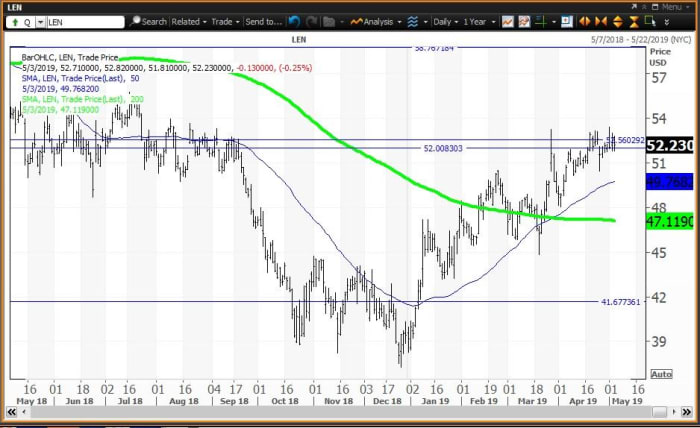Click the blue undo arrow icon
Image resolution: width=700 pixels, height=428 pixels.
tap(293, 21)
